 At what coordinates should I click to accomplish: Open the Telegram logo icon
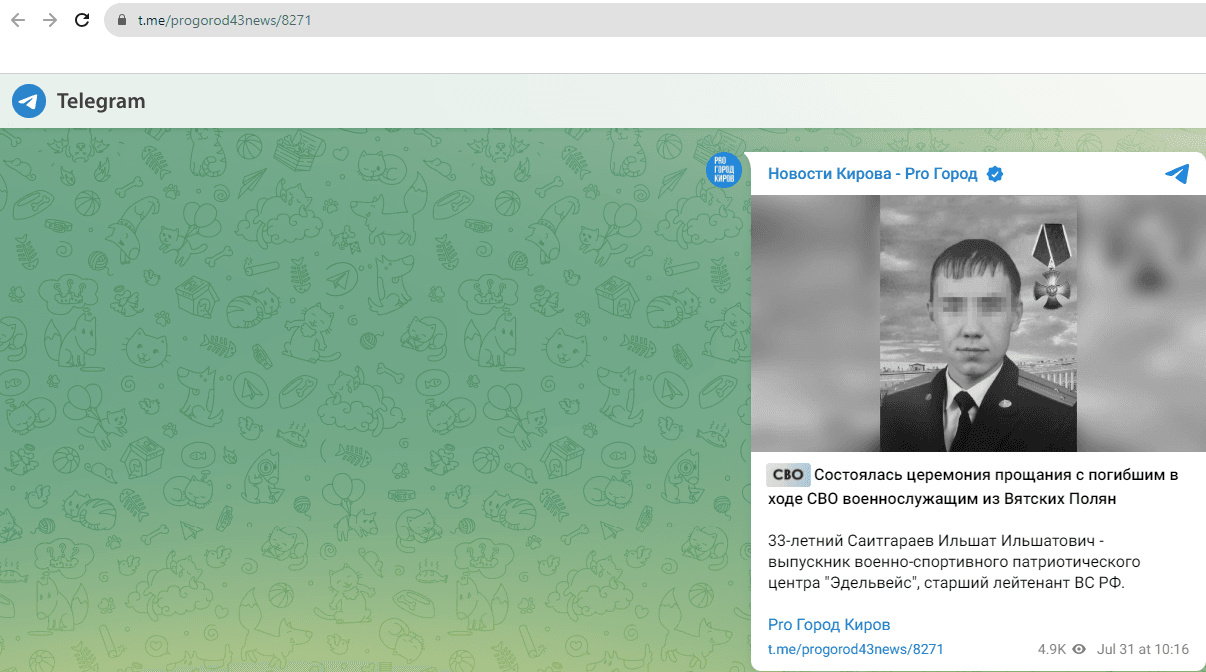29,101
